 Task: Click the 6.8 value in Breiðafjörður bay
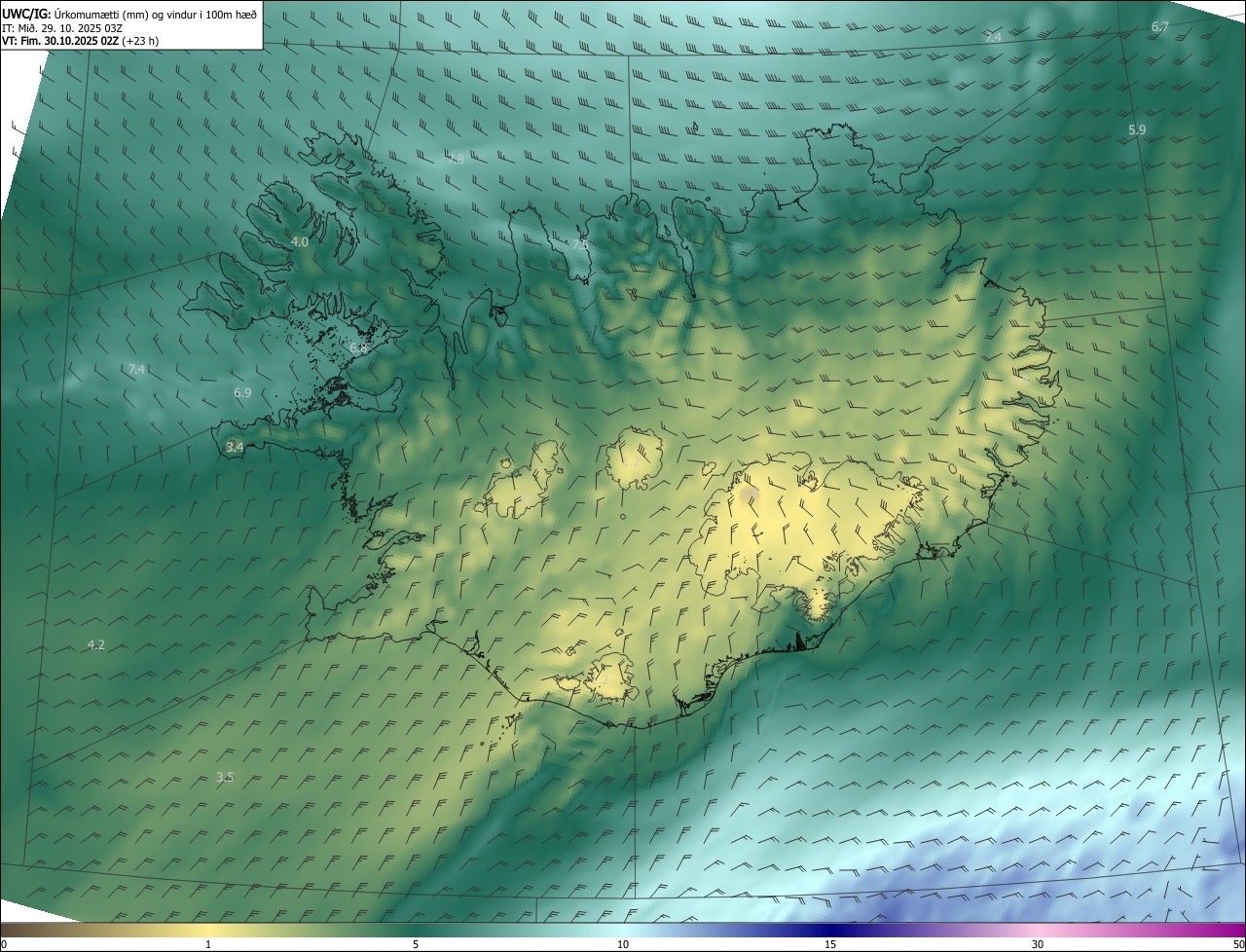click(358, 348)
